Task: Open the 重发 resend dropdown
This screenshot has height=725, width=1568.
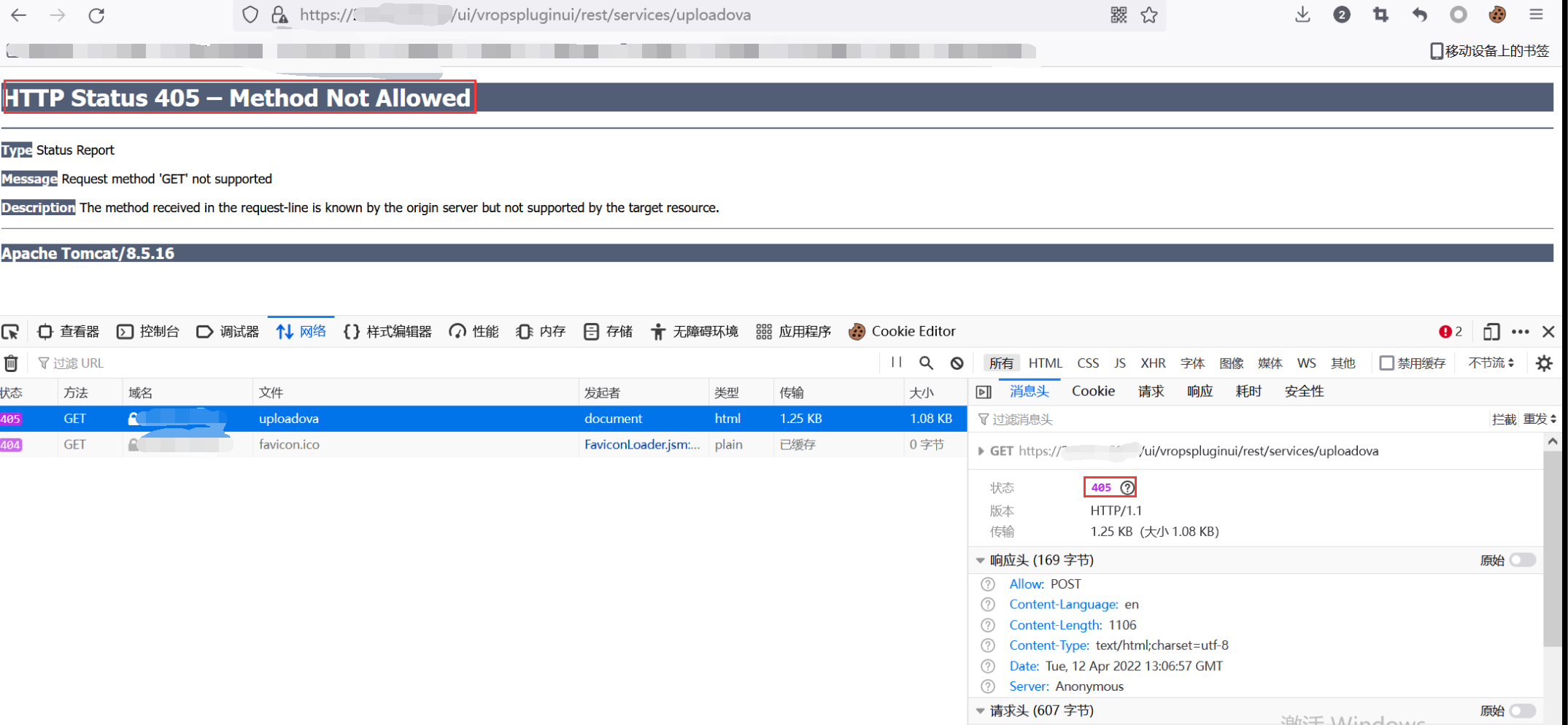Action: coord(1540,419)
